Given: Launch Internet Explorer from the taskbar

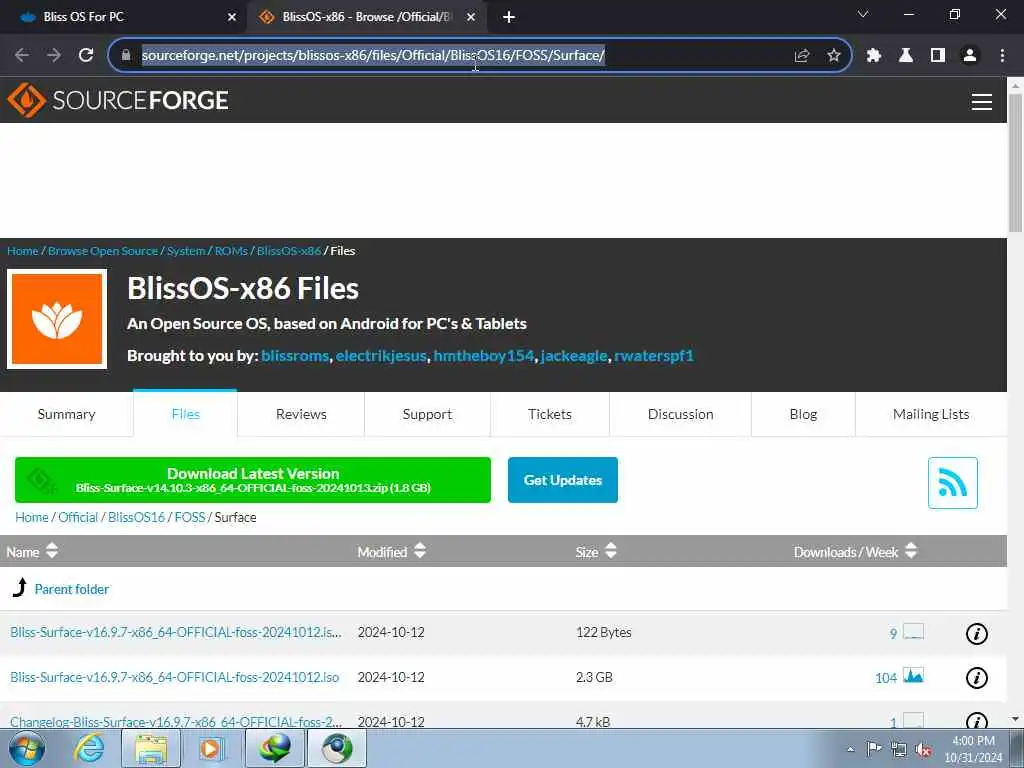Looking at the screenshot, I should coord(88,748).
